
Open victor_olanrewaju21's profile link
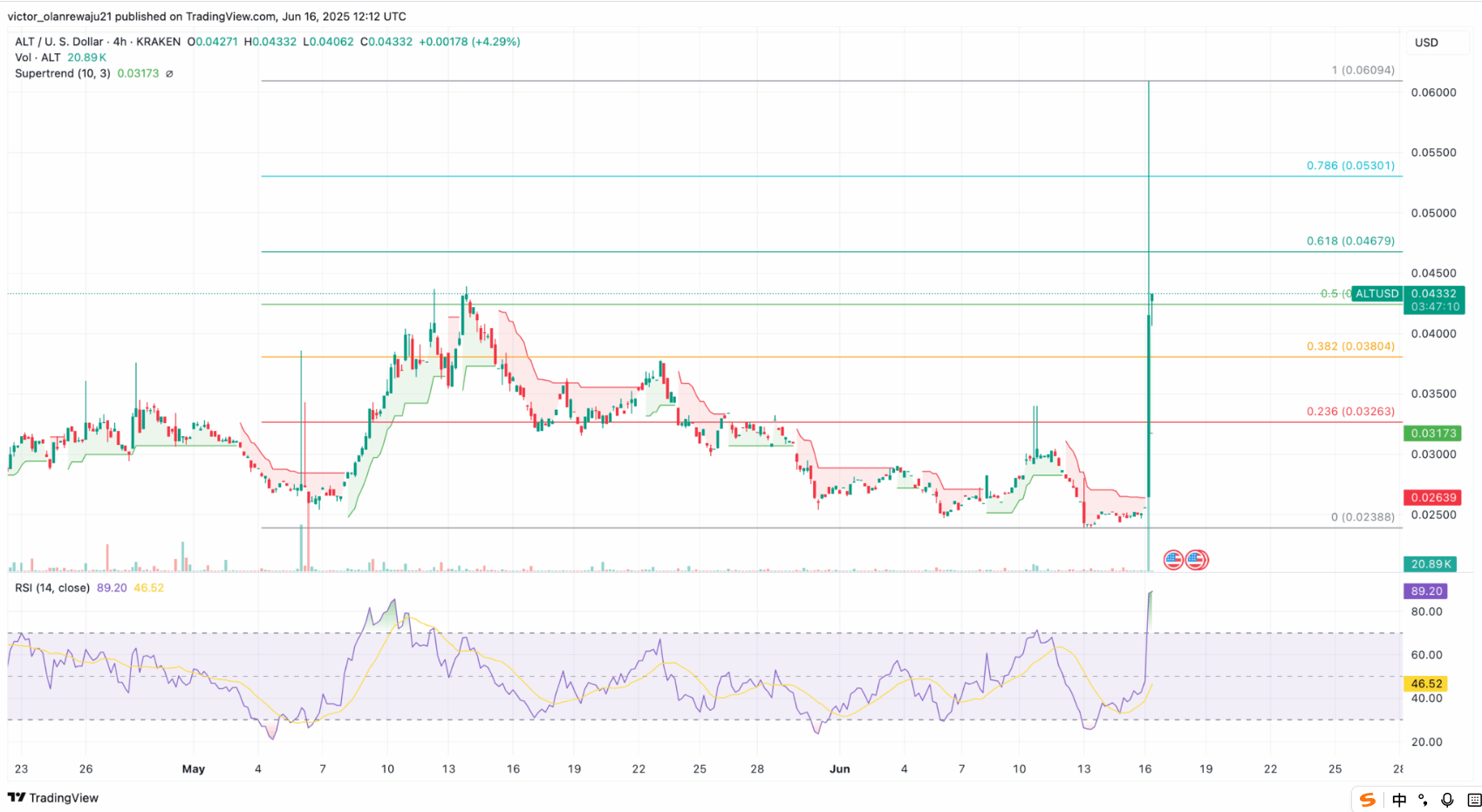pos(58,16)
